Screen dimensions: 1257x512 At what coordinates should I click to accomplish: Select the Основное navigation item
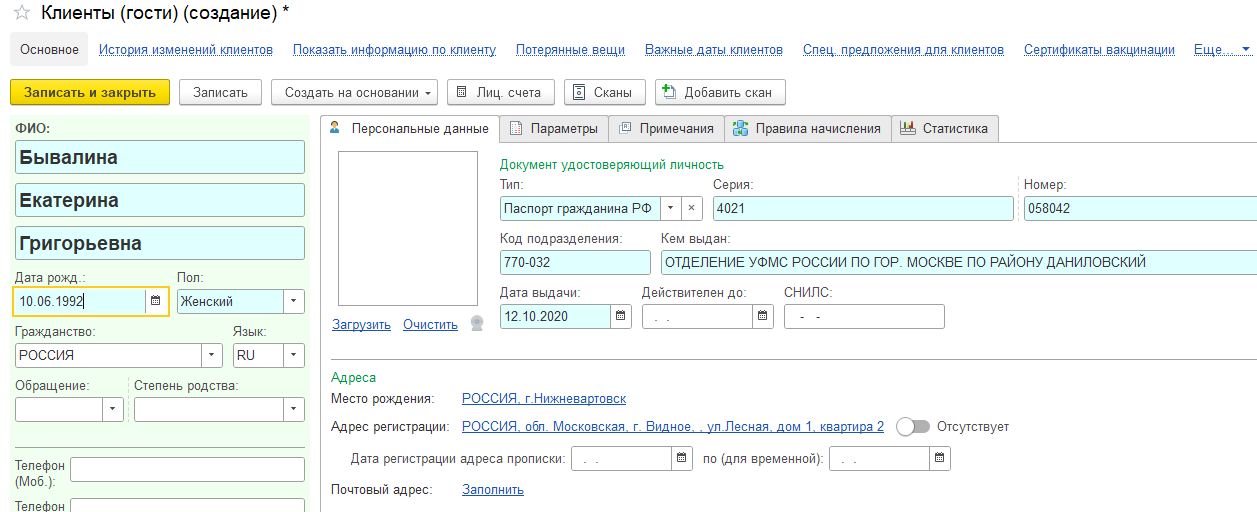49,49
